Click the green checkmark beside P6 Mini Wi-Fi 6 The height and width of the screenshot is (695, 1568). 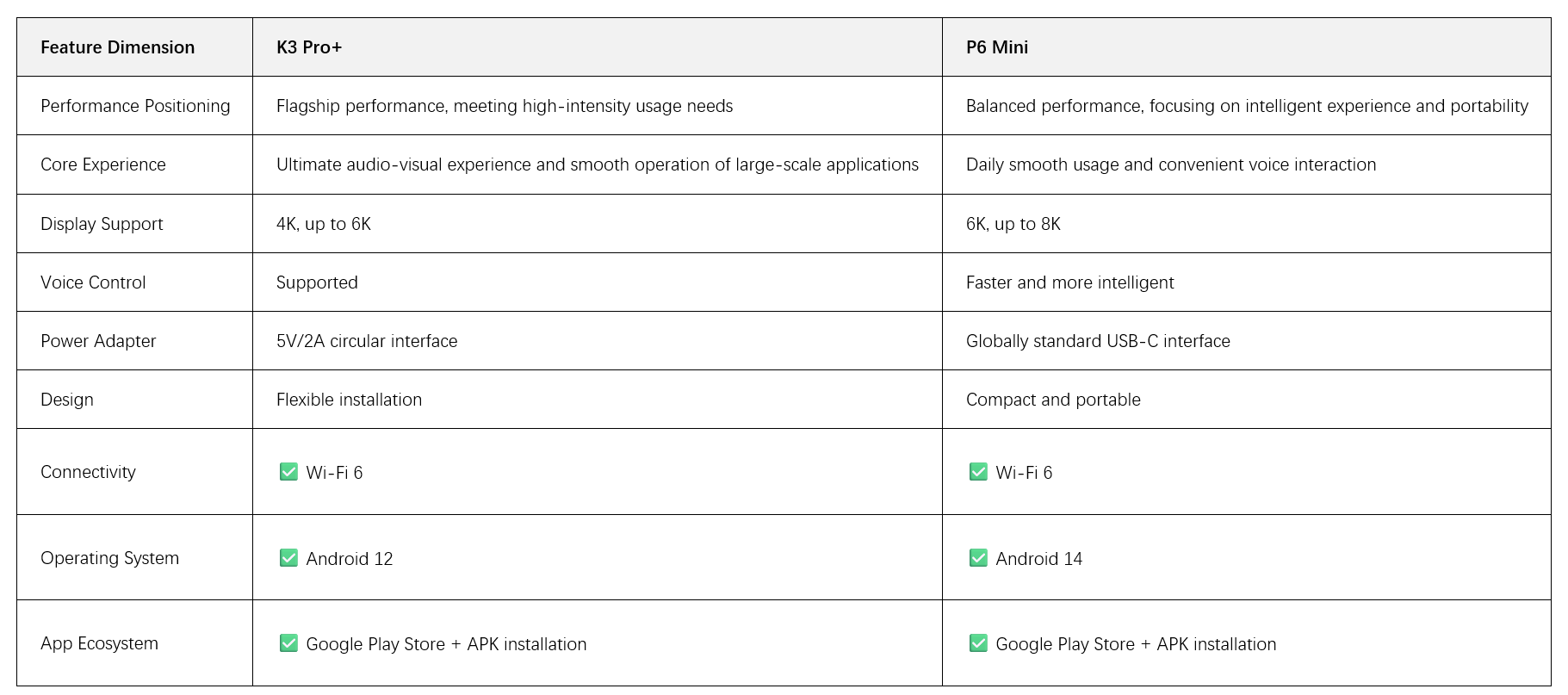pos(978,472)
